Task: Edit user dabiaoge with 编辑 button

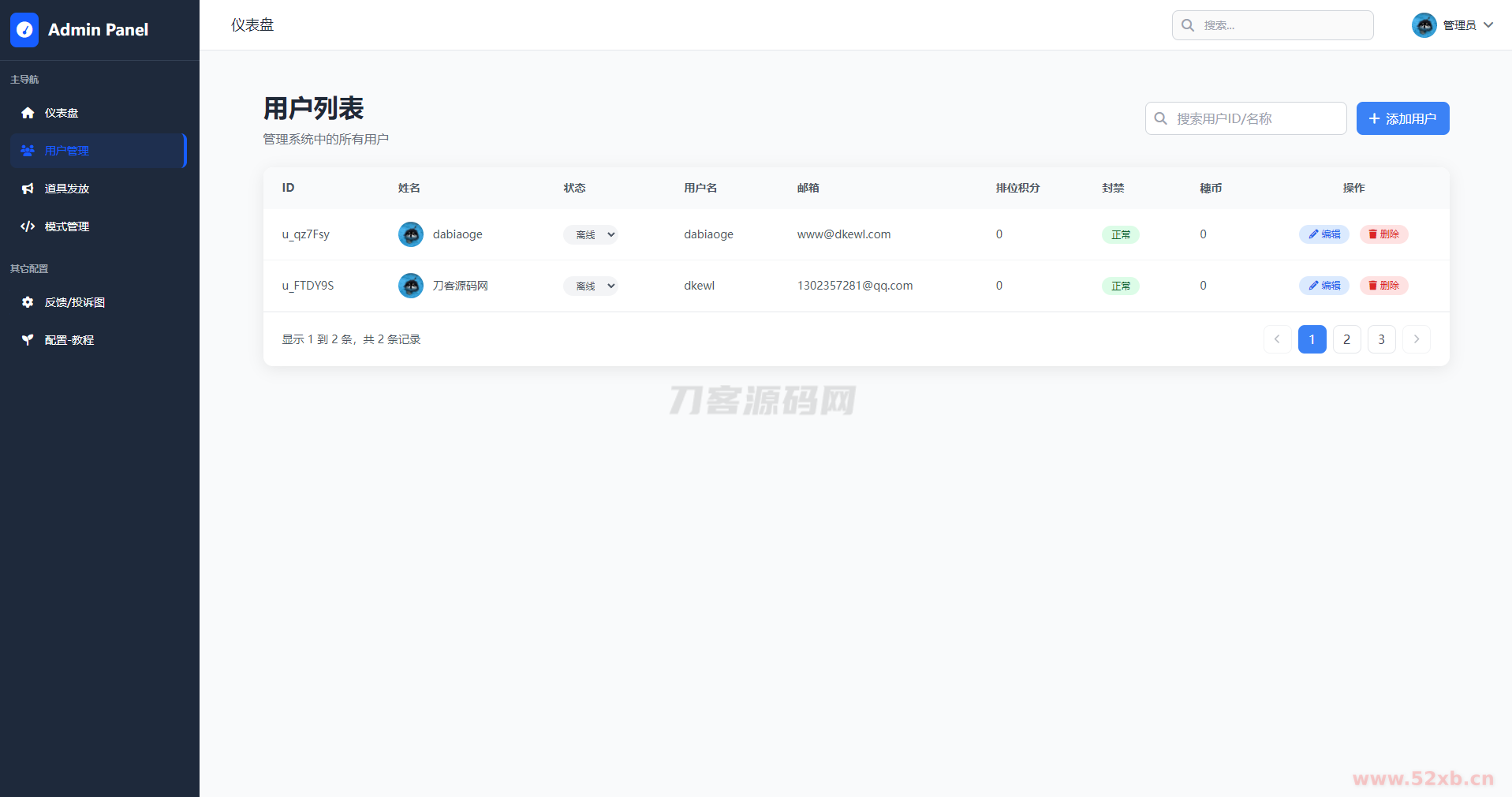Action: [x=1324, y=234]
